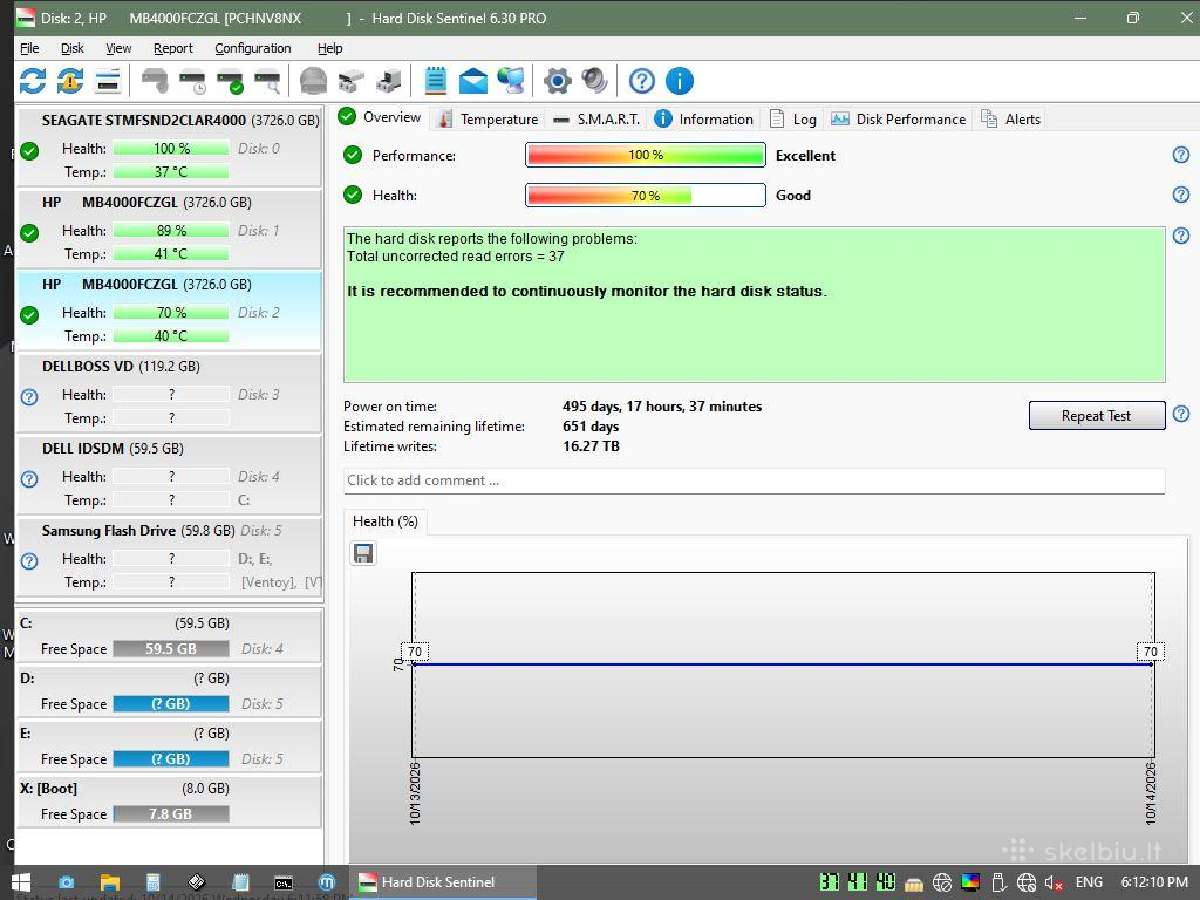Click the C: Free Space 59.5 GB bar
Screen dimensions: 1200x900
tap(171, 649)
